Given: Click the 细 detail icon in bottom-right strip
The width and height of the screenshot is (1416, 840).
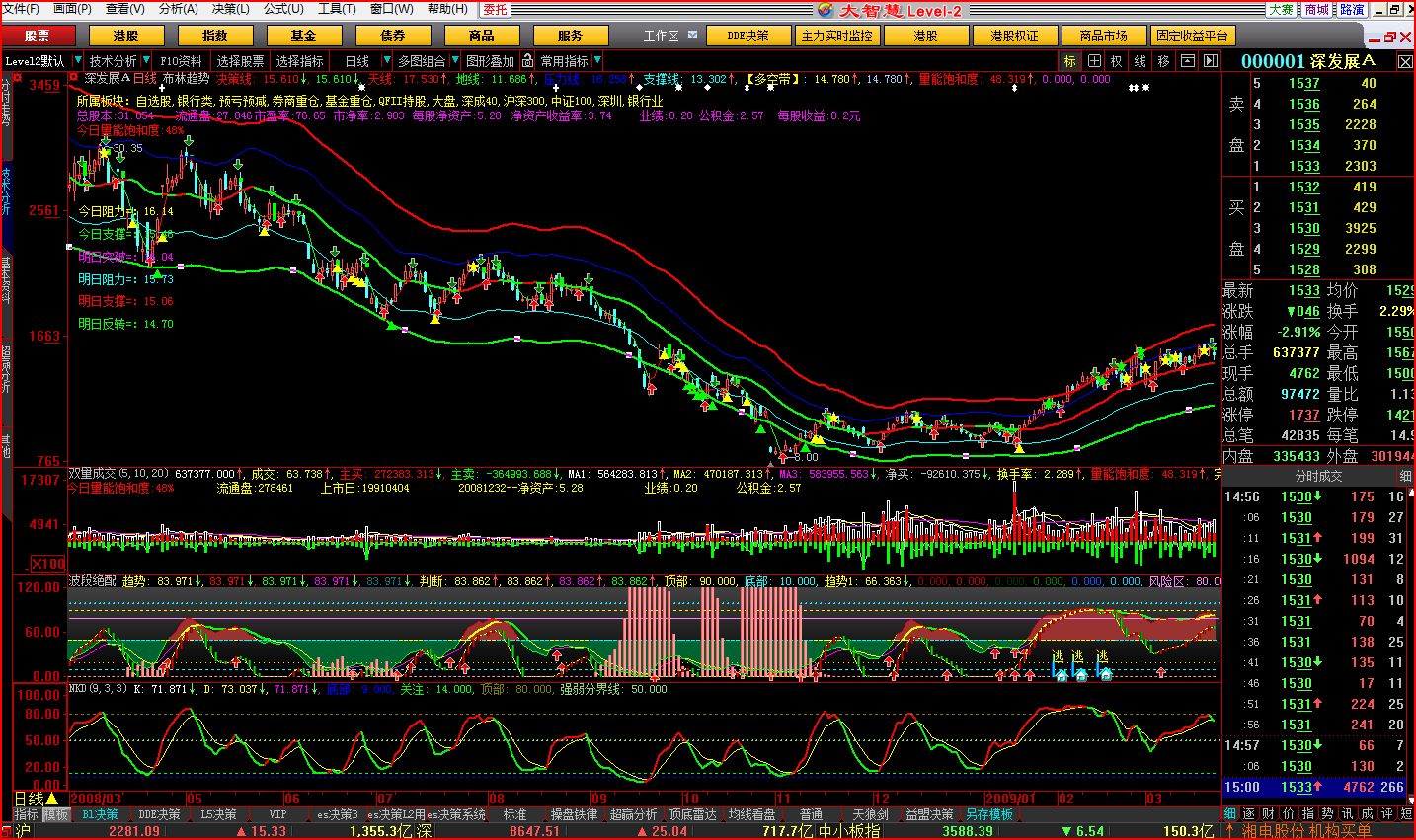Looking at the screenshot, I should [1230, 814].
